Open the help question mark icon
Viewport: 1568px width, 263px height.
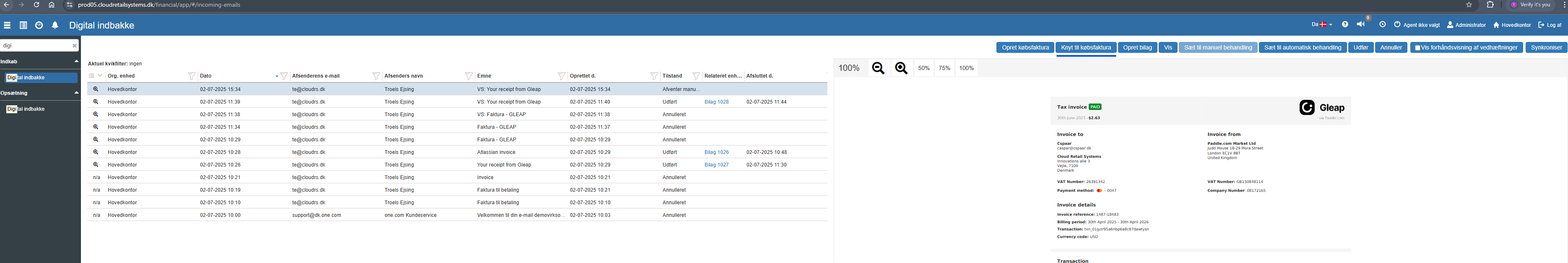coord(1344,25)
